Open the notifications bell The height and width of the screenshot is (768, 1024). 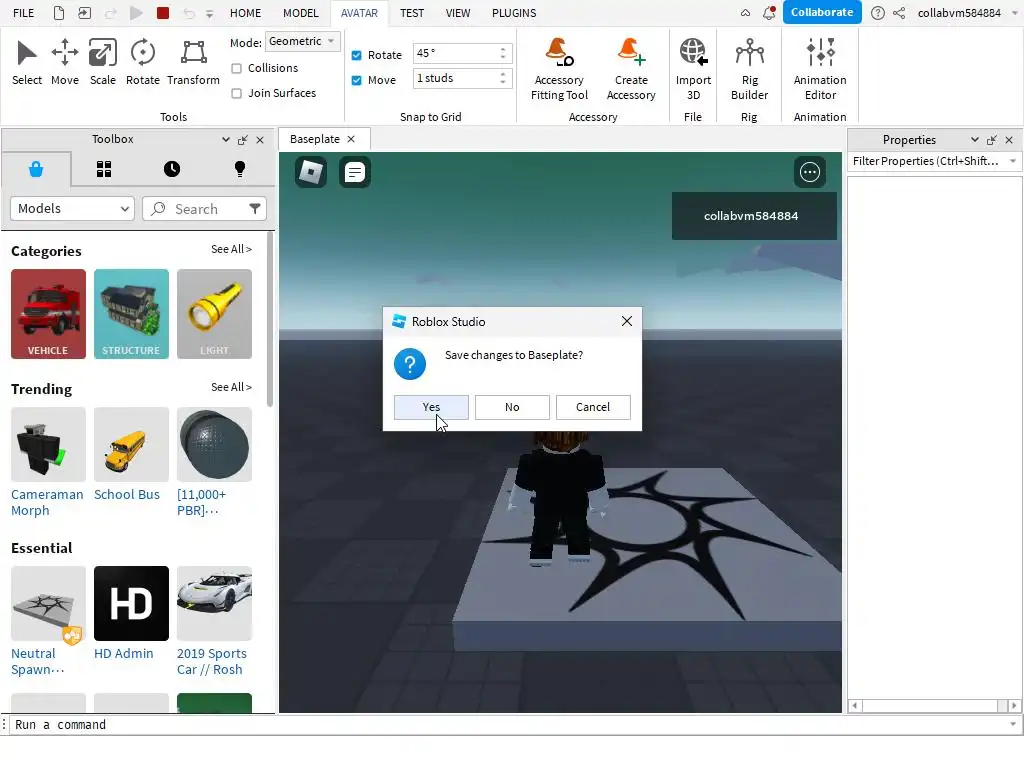[x=769, y=12]
